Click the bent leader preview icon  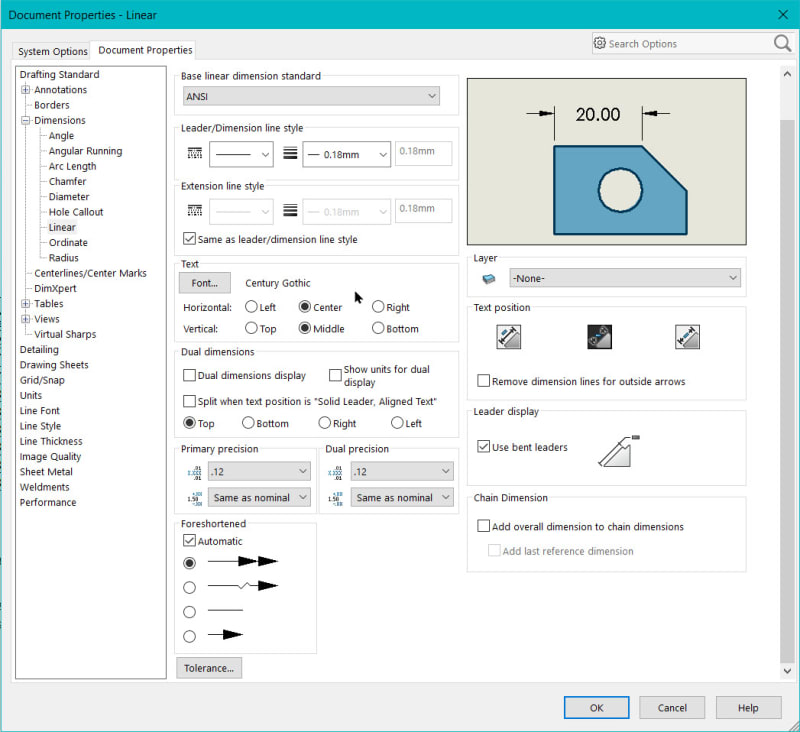[x=618, y=451]
